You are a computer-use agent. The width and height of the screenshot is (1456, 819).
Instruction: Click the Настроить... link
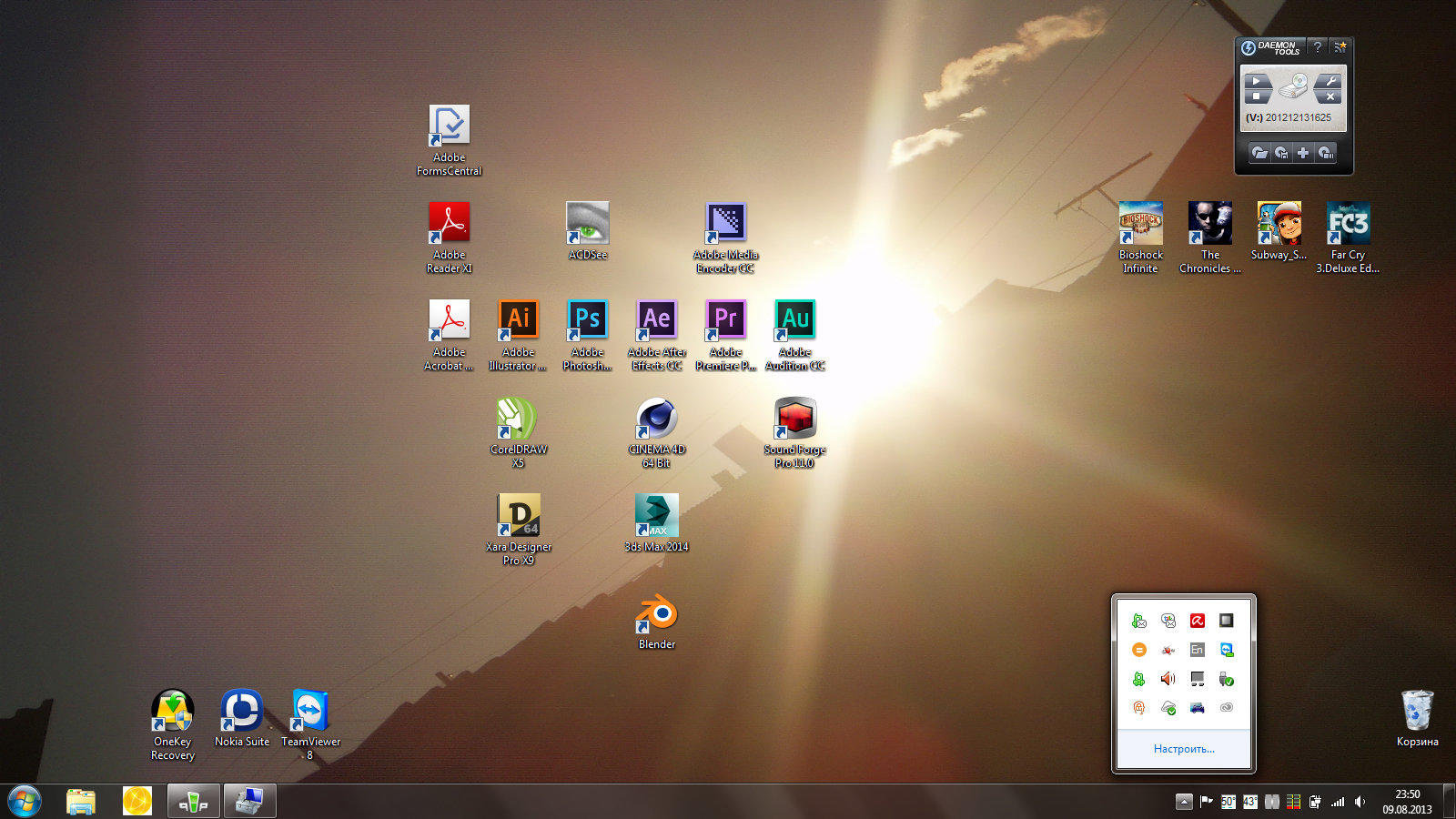click(x=1183, y=749)
